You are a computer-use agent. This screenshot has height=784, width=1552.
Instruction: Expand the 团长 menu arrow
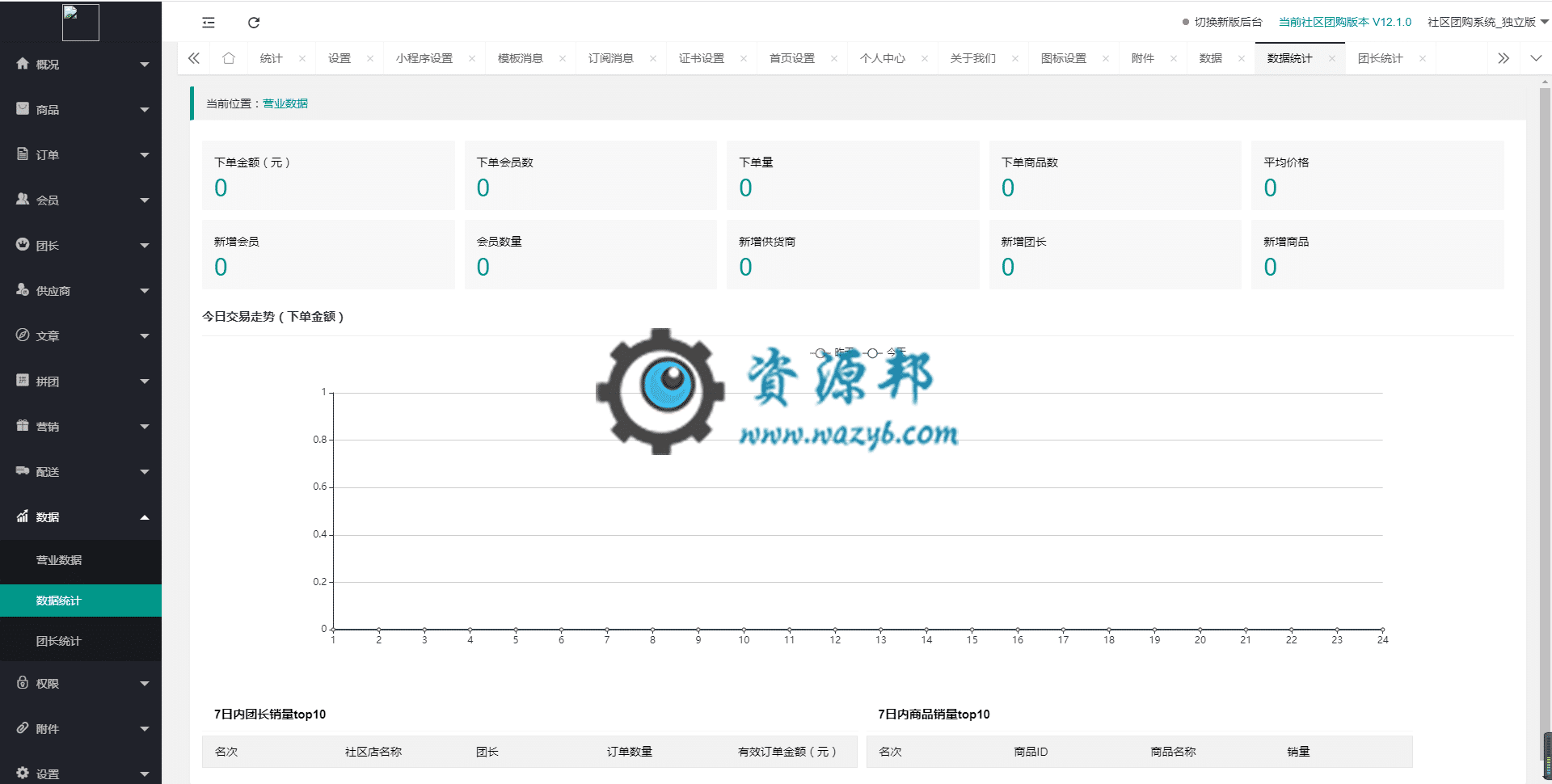(x=145, y=246)
